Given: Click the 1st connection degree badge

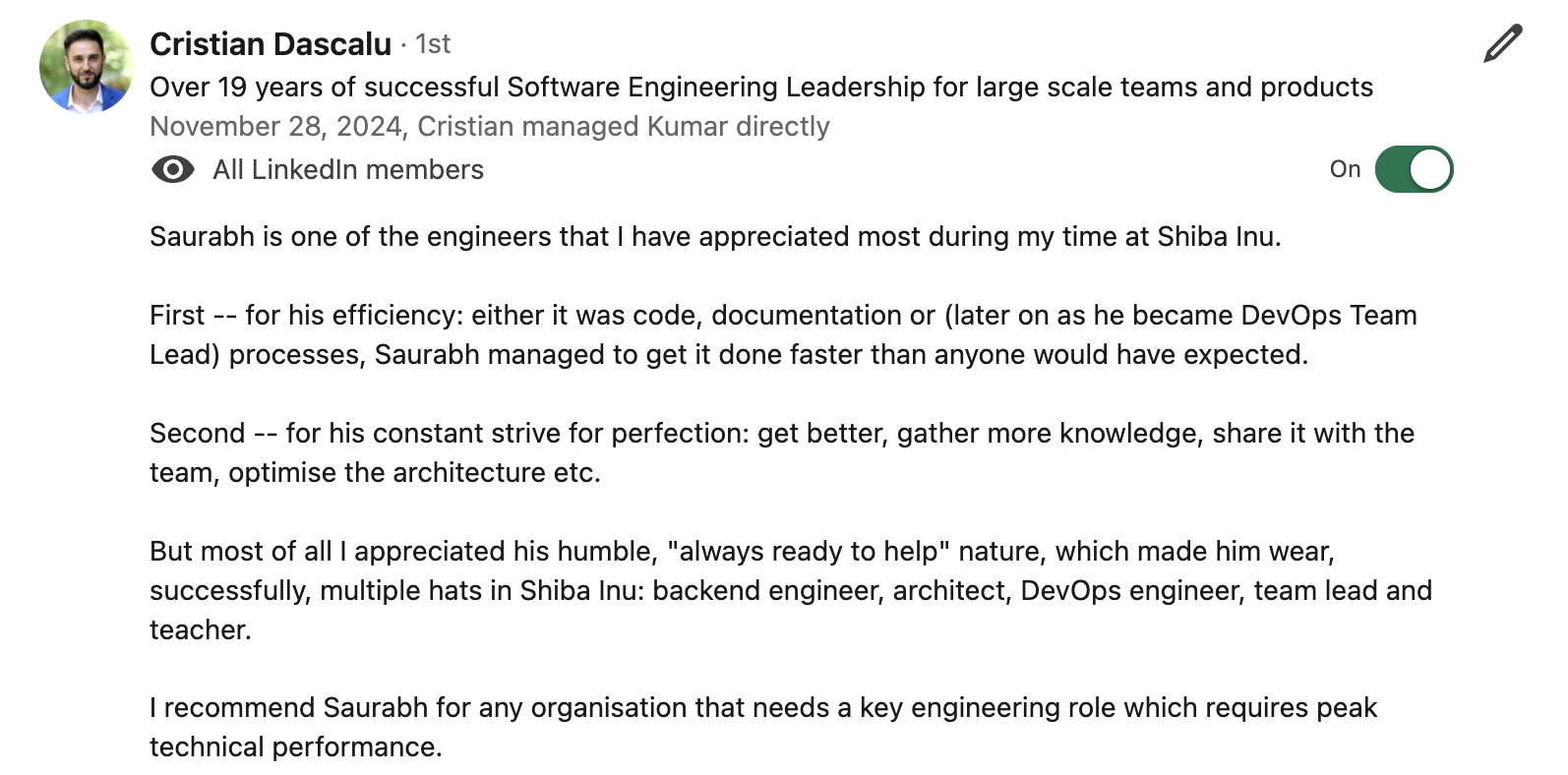Looking at the screenshot, I should [433, 44].
